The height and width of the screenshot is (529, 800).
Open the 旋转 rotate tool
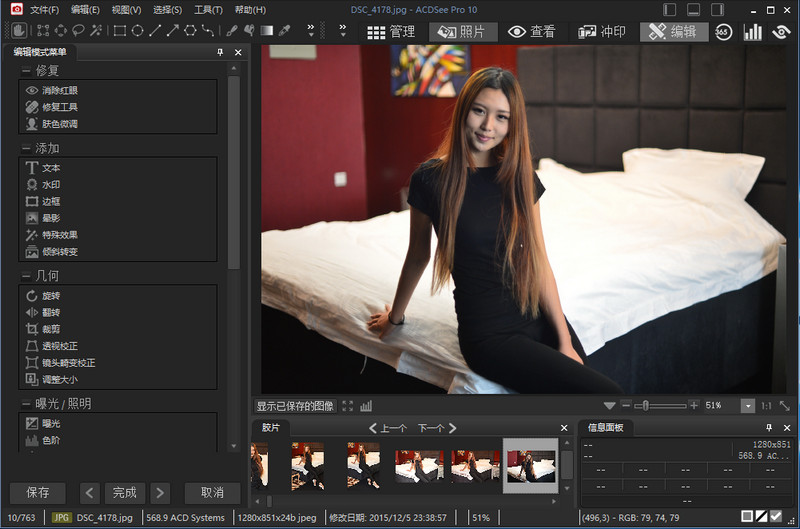[50, 296]
